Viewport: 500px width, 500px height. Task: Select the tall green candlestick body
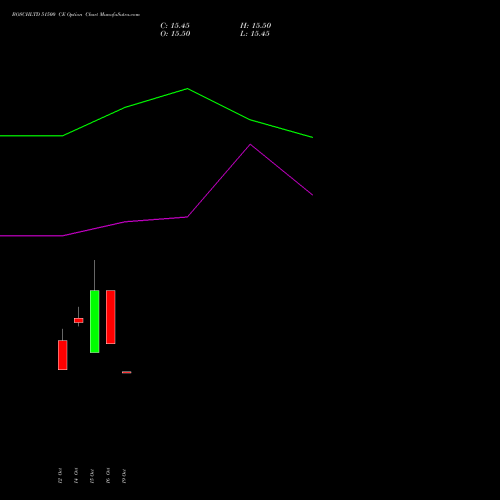pyautogui.click(x=95, y=321)
